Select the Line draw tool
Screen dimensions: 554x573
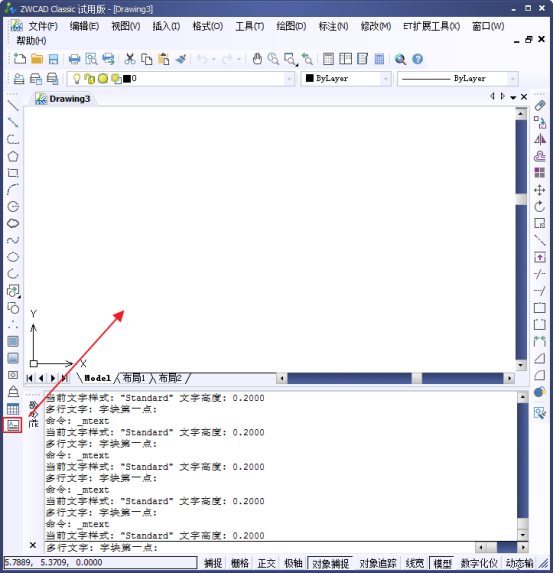tap(13, 106)
